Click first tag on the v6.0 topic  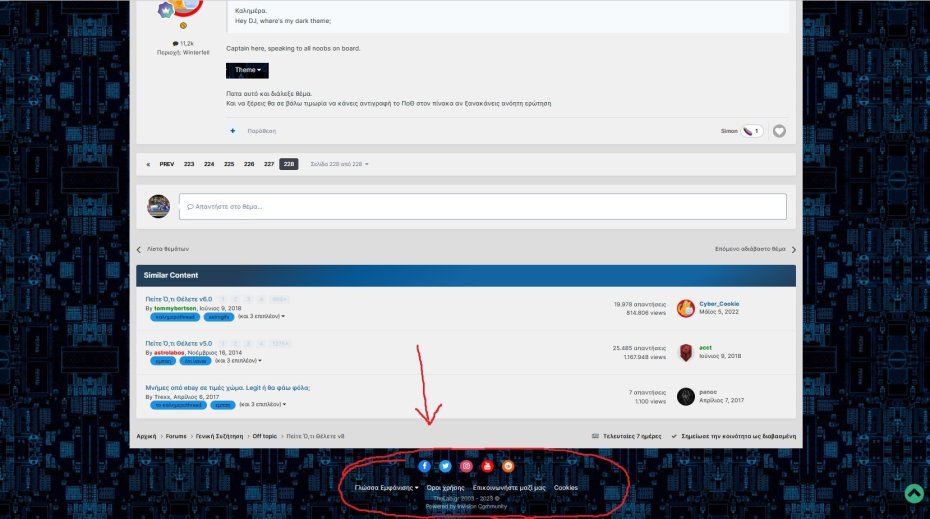point(175,317)
